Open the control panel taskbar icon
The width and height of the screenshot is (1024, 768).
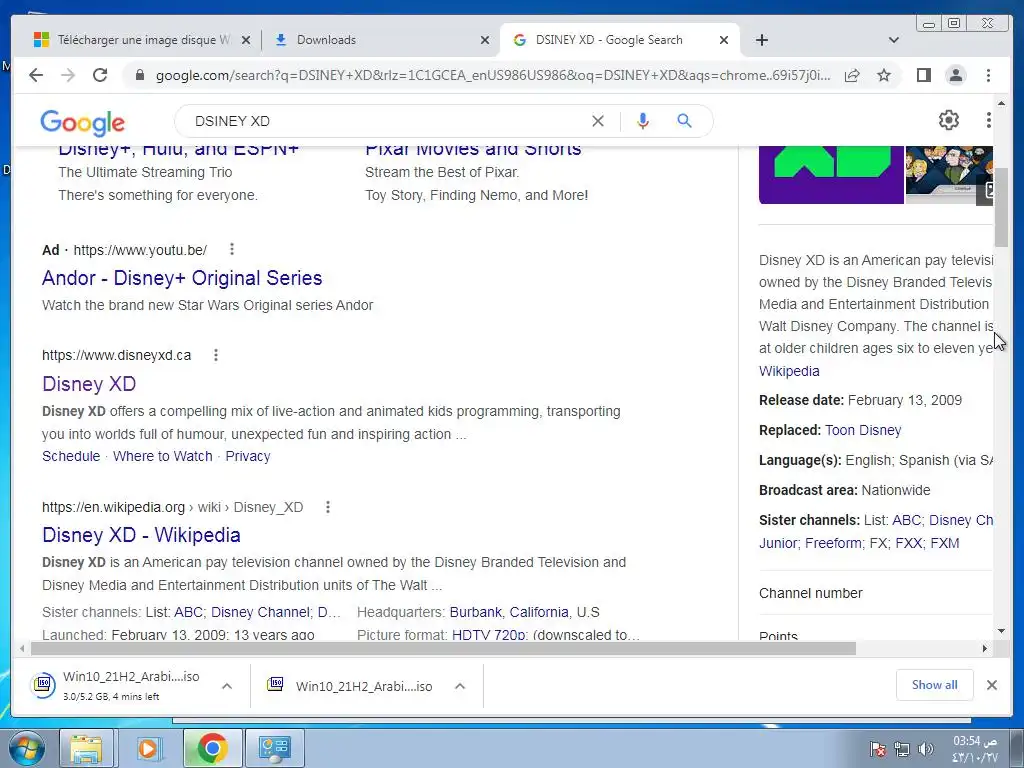coord(274,748)
